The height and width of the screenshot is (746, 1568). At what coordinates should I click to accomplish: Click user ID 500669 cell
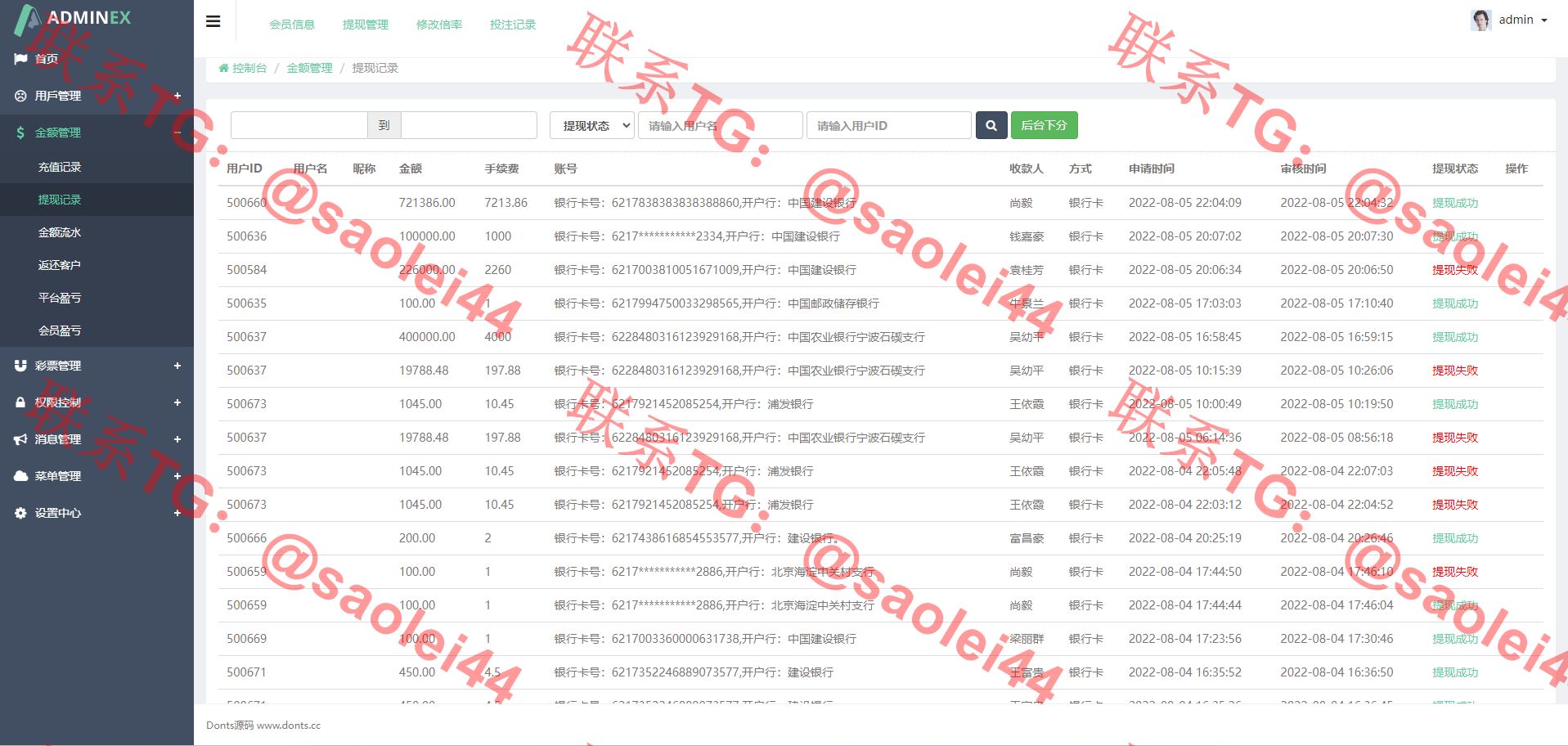click(247, 639)
